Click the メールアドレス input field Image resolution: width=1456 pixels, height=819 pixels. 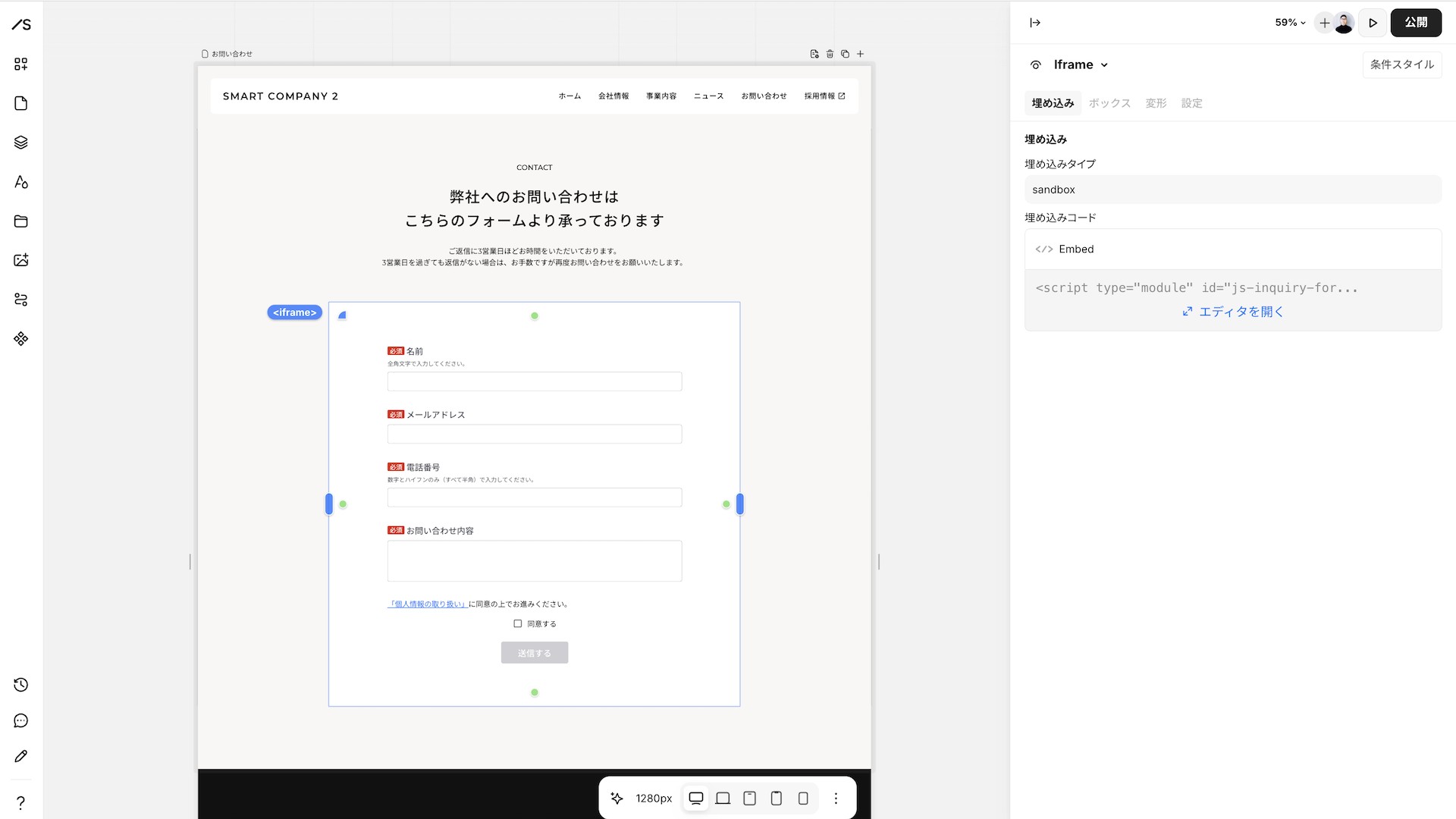[x=535, y=434]
